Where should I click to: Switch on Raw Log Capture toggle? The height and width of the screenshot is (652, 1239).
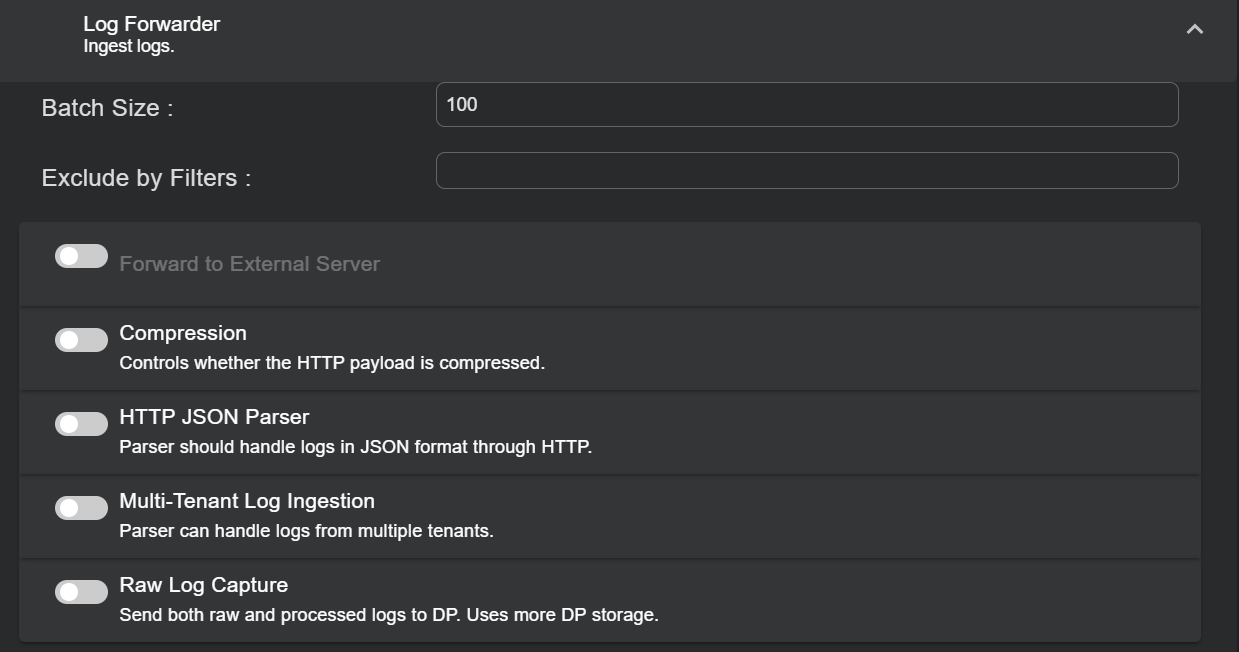pos(81,593)
